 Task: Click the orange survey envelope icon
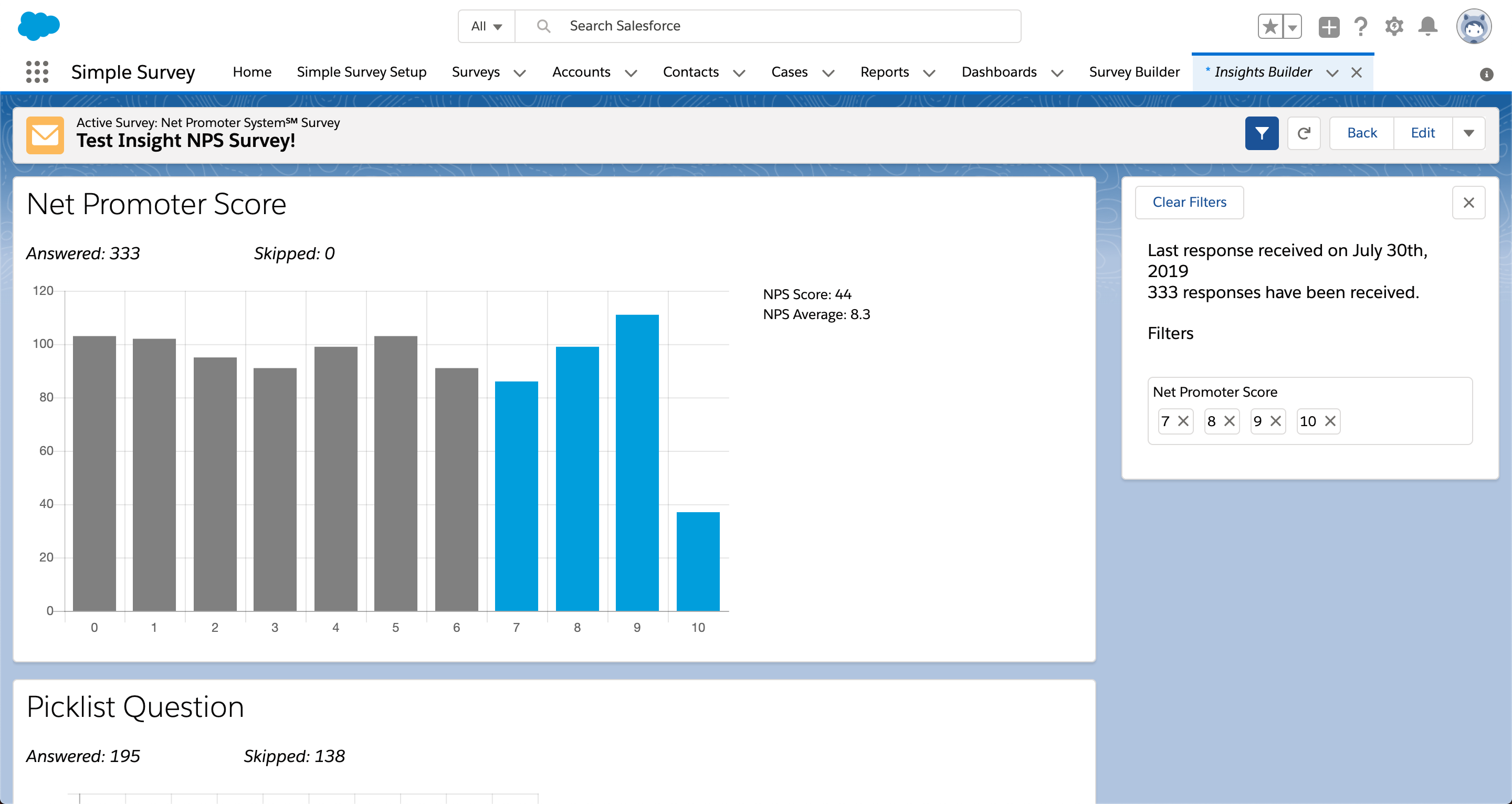(x=45, y=135)
